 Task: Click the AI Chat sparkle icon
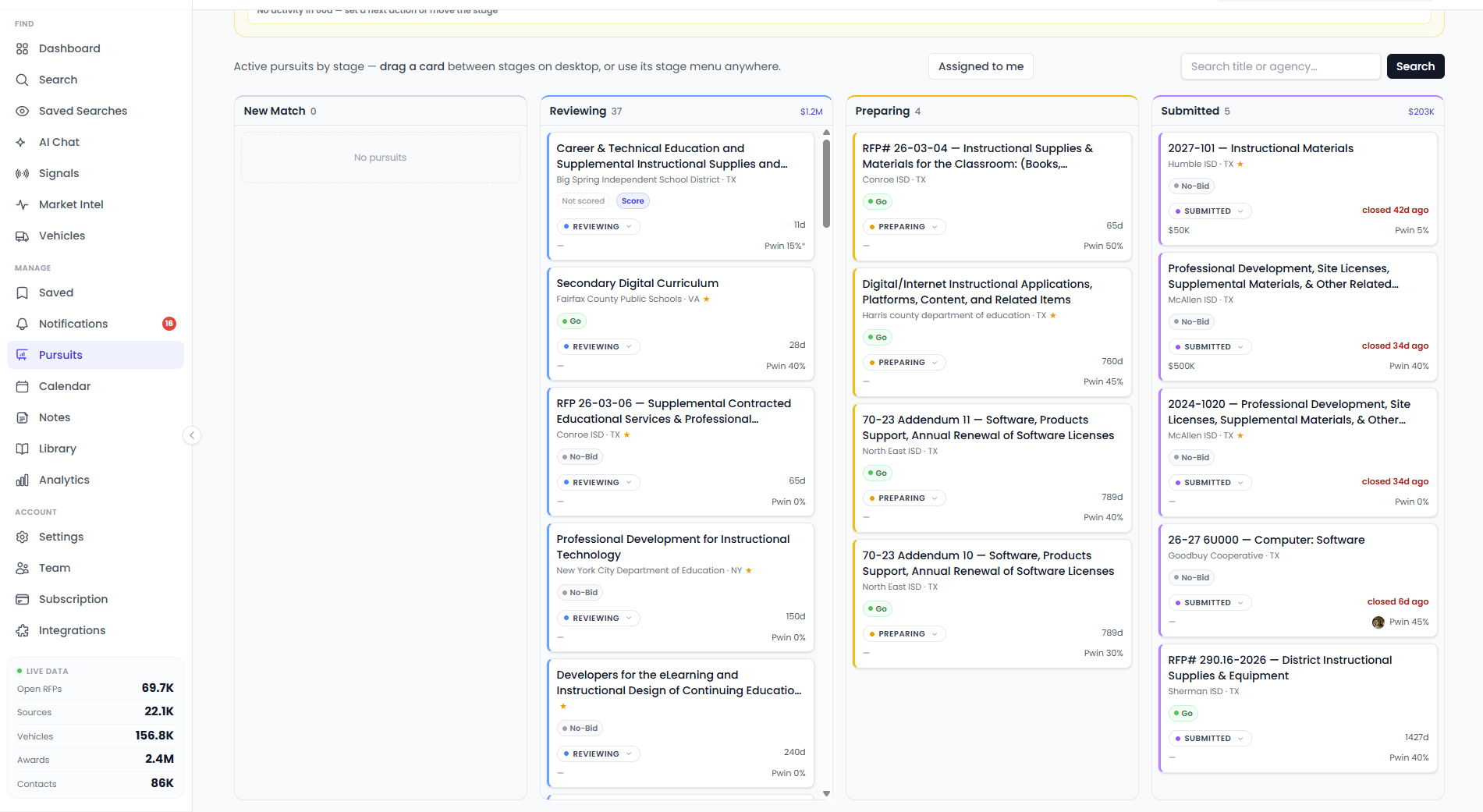(22, 142)
